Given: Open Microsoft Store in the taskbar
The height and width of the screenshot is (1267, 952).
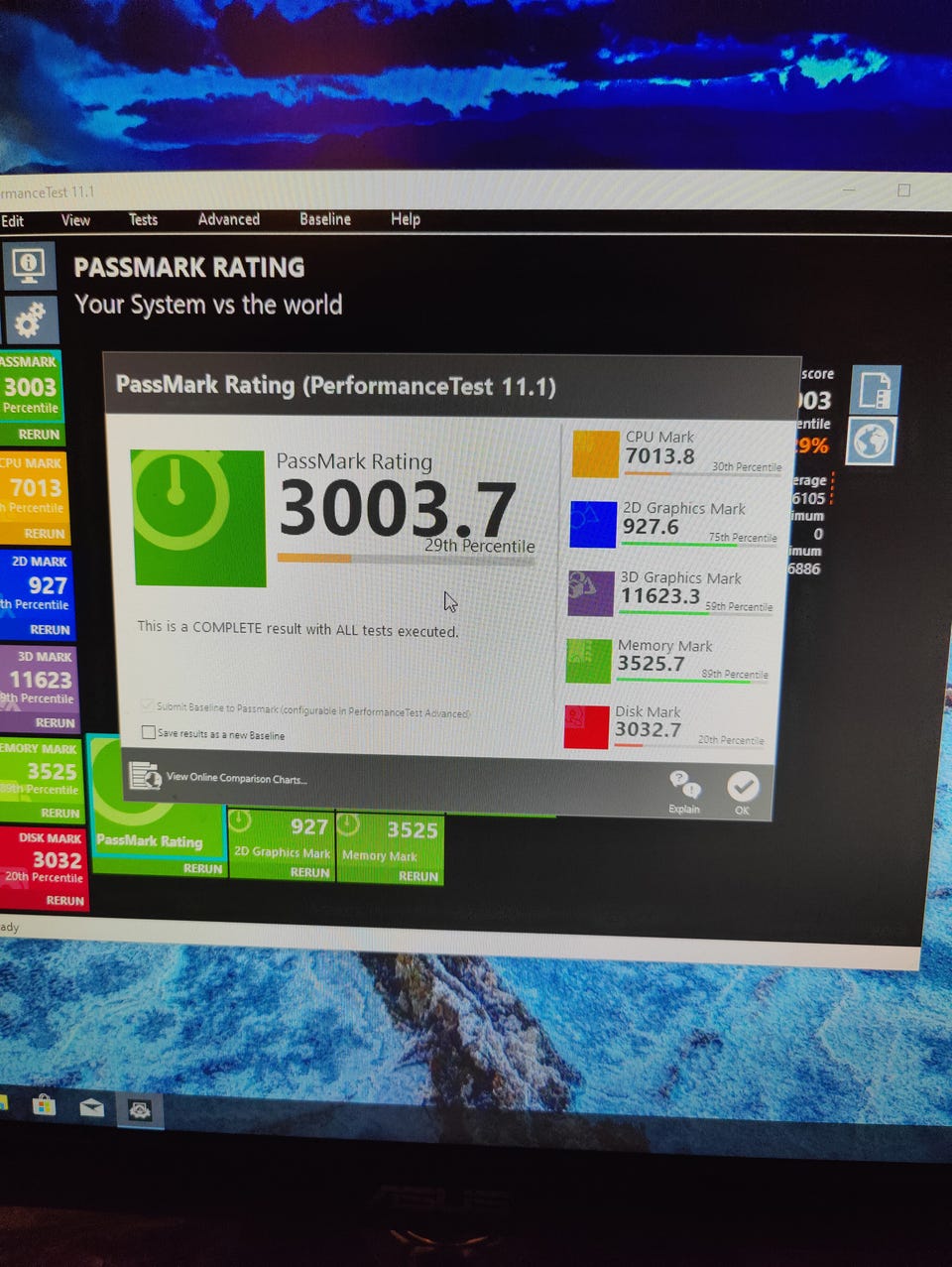Looking at the screenshot, I should tap(44, 1104).
